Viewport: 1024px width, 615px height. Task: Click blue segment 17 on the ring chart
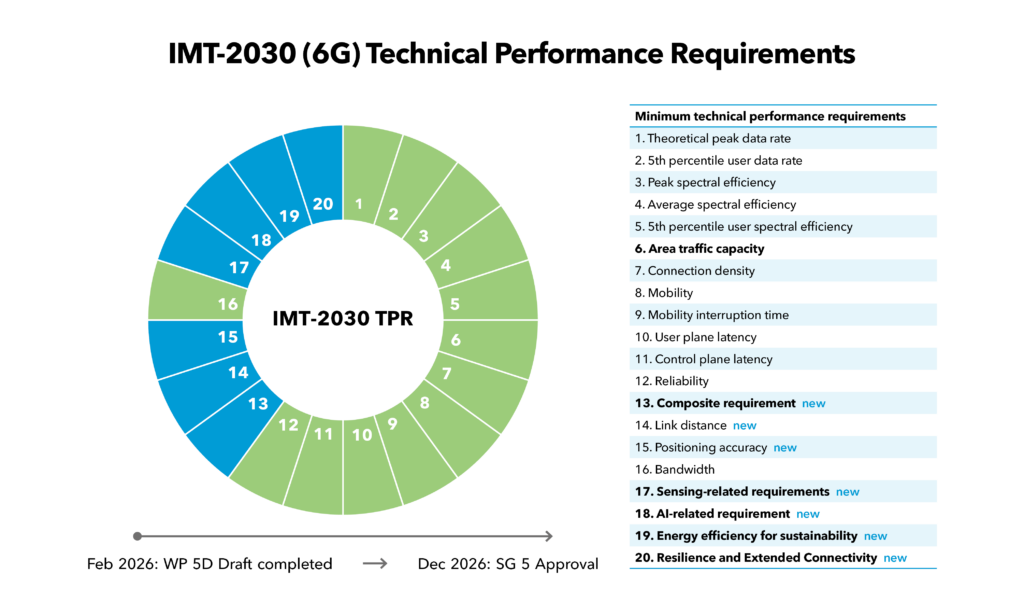tap(237, 268)
